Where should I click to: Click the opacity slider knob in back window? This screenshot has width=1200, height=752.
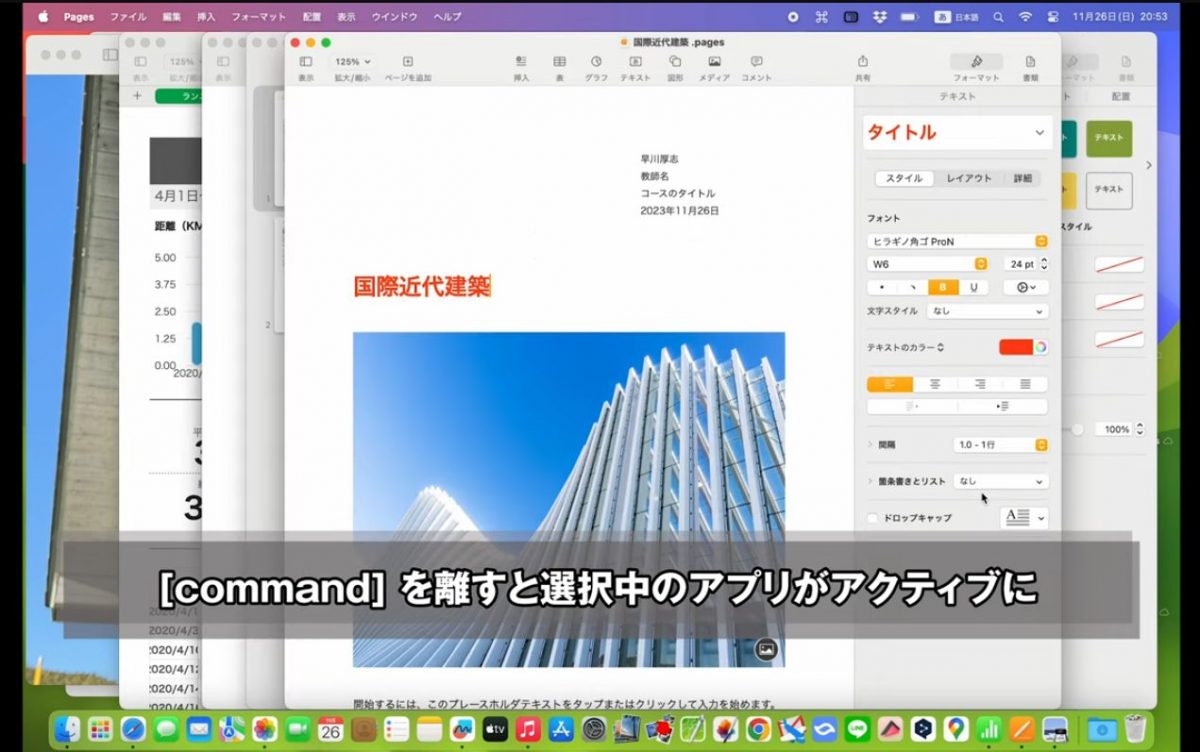tap(1077, 429)
